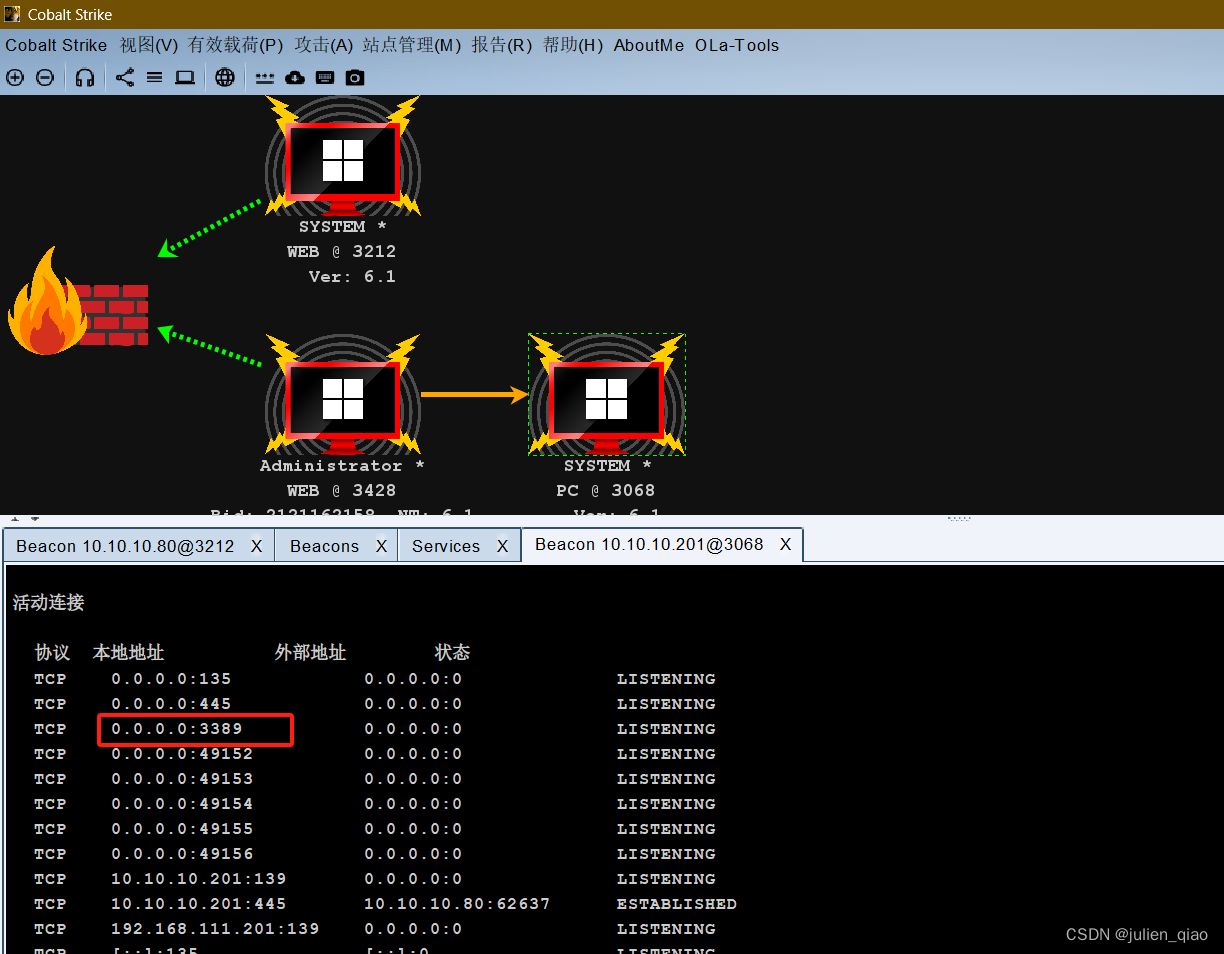Click the 0.0.0.0:49156 local address
Screen dimensions: 1224x954
coord(182,854)
